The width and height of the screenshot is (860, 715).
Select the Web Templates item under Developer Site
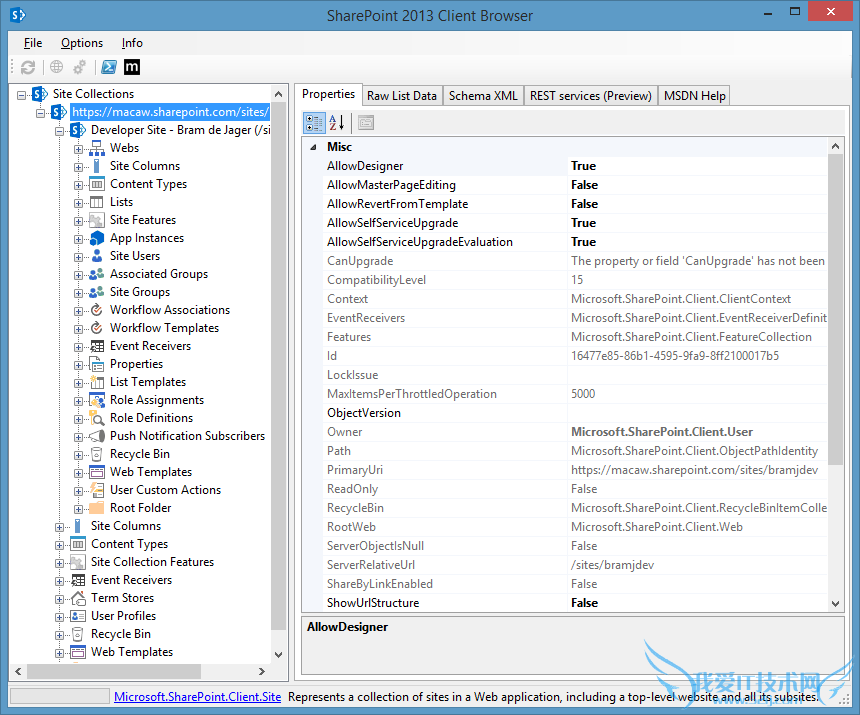[x=151, y=472]
